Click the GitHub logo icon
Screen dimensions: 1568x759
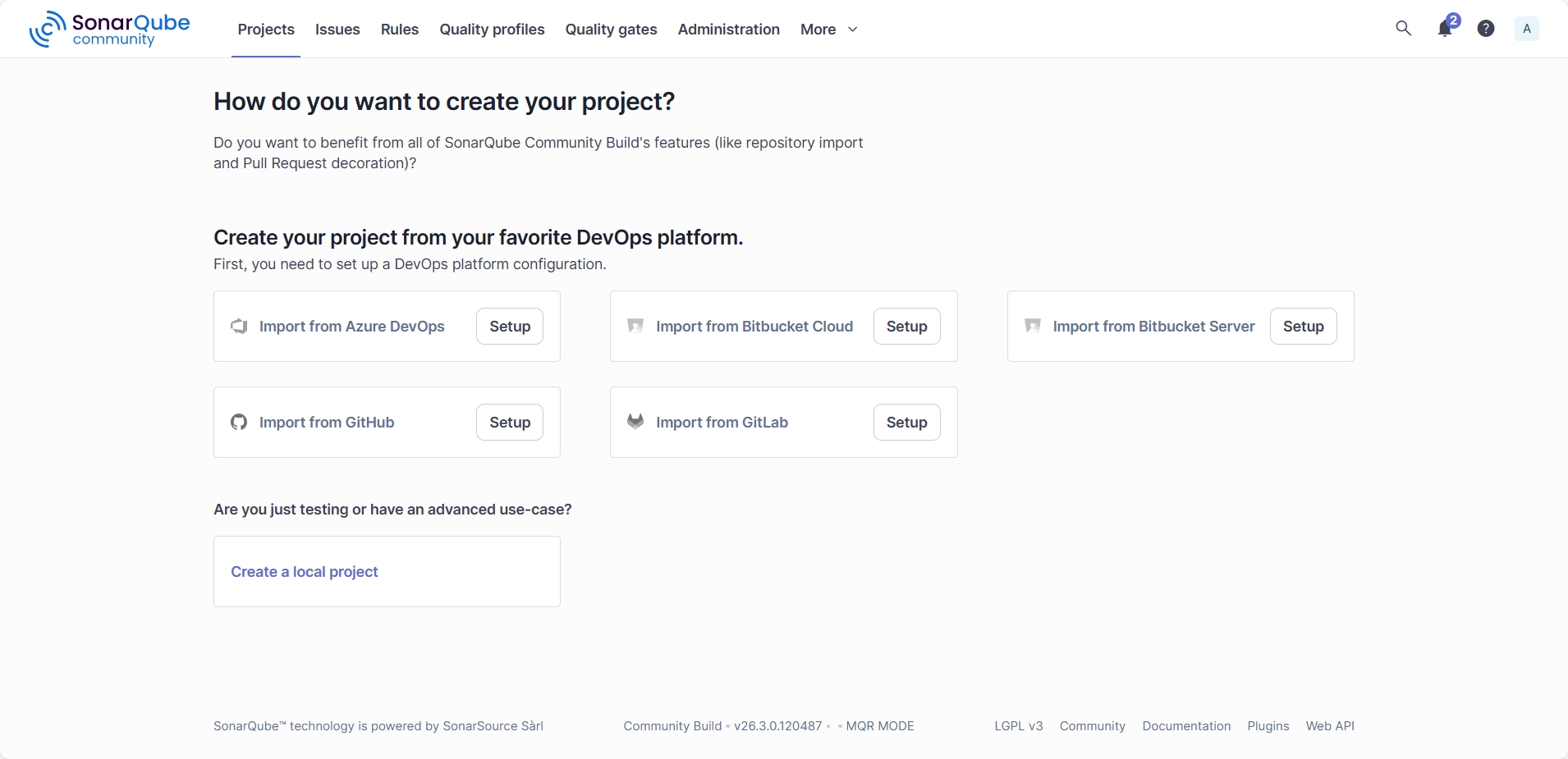click(x=239, y=423)
